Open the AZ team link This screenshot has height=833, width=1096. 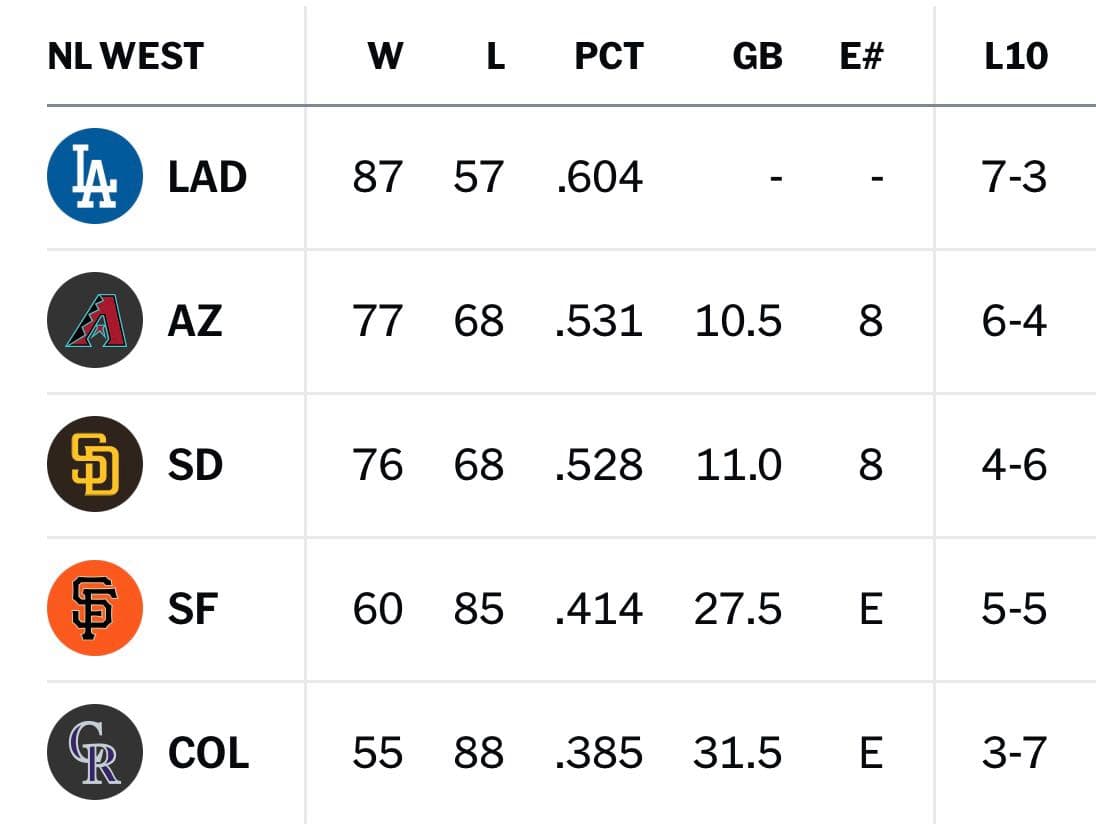click(195, 321)
